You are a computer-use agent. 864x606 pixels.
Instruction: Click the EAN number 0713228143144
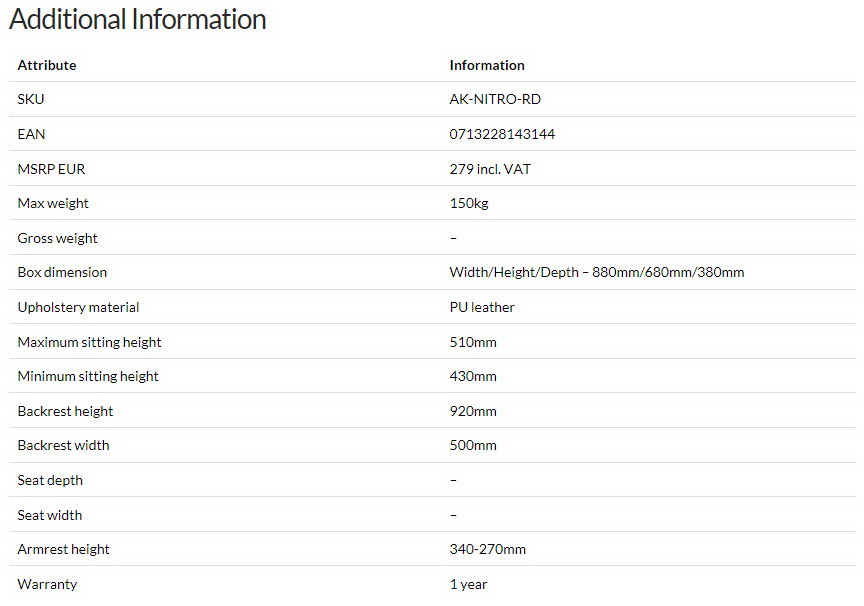(502, 134)
